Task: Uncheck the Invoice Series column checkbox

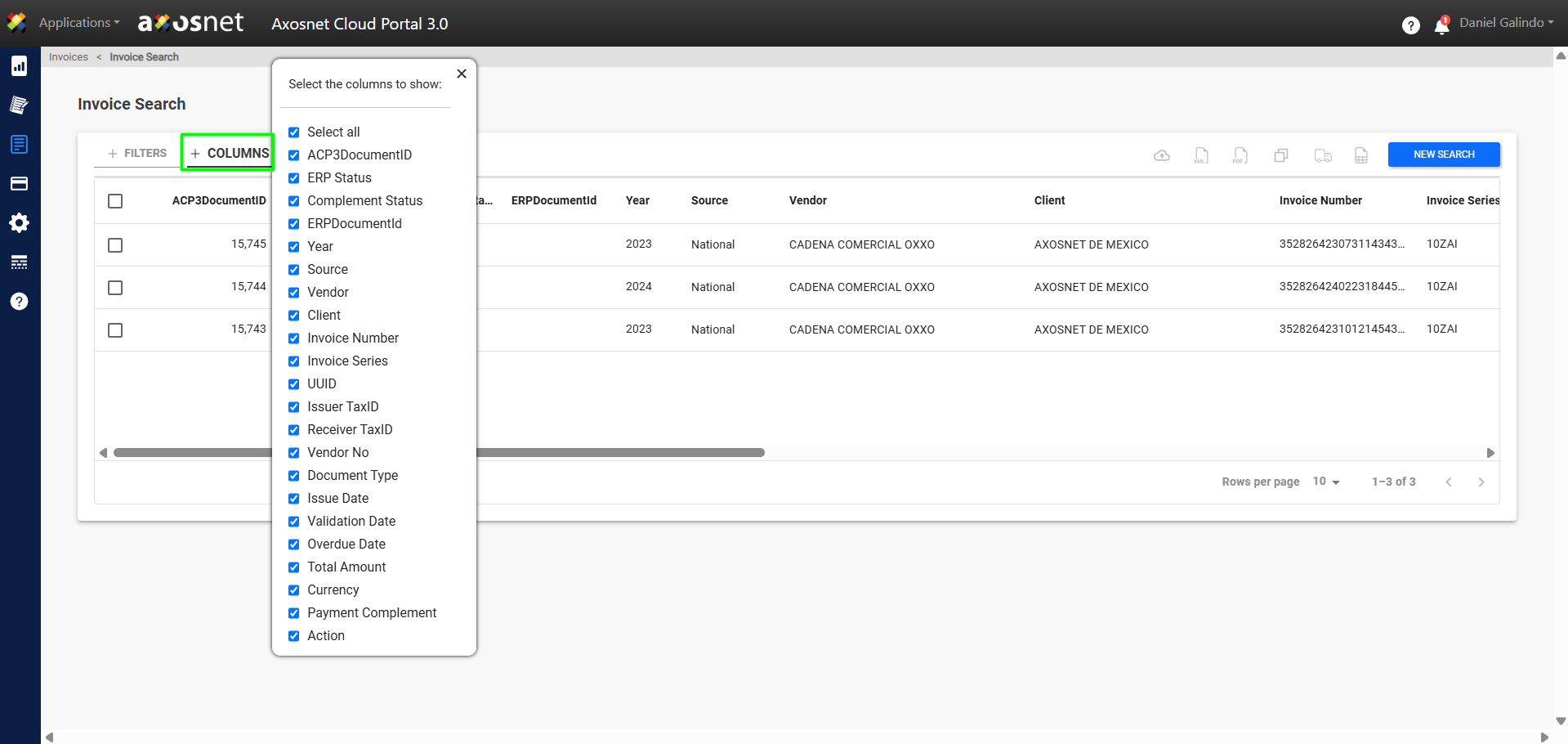Action: [294, 361]
